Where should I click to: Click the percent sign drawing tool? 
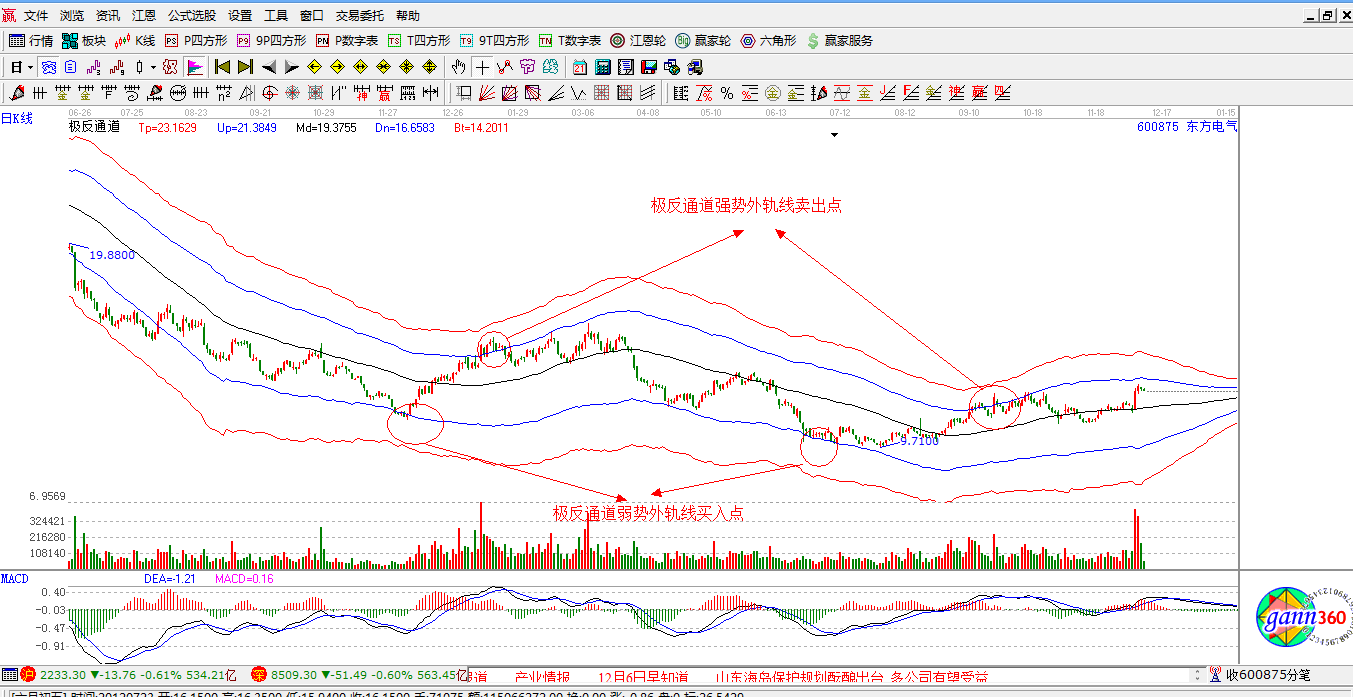coord(727,93)
